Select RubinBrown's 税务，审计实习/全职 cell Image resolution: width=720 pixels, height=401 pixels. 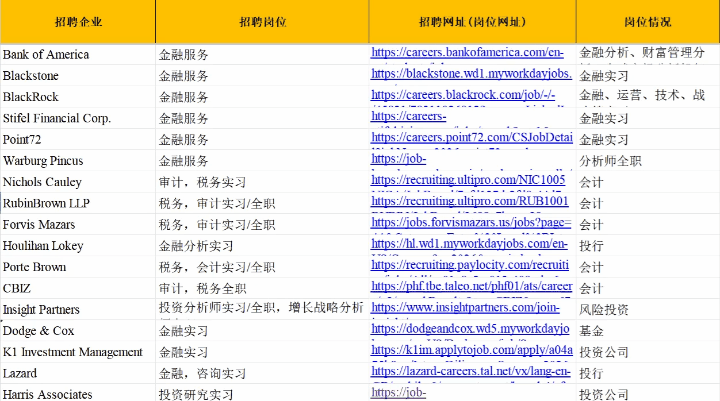(262, 203)
